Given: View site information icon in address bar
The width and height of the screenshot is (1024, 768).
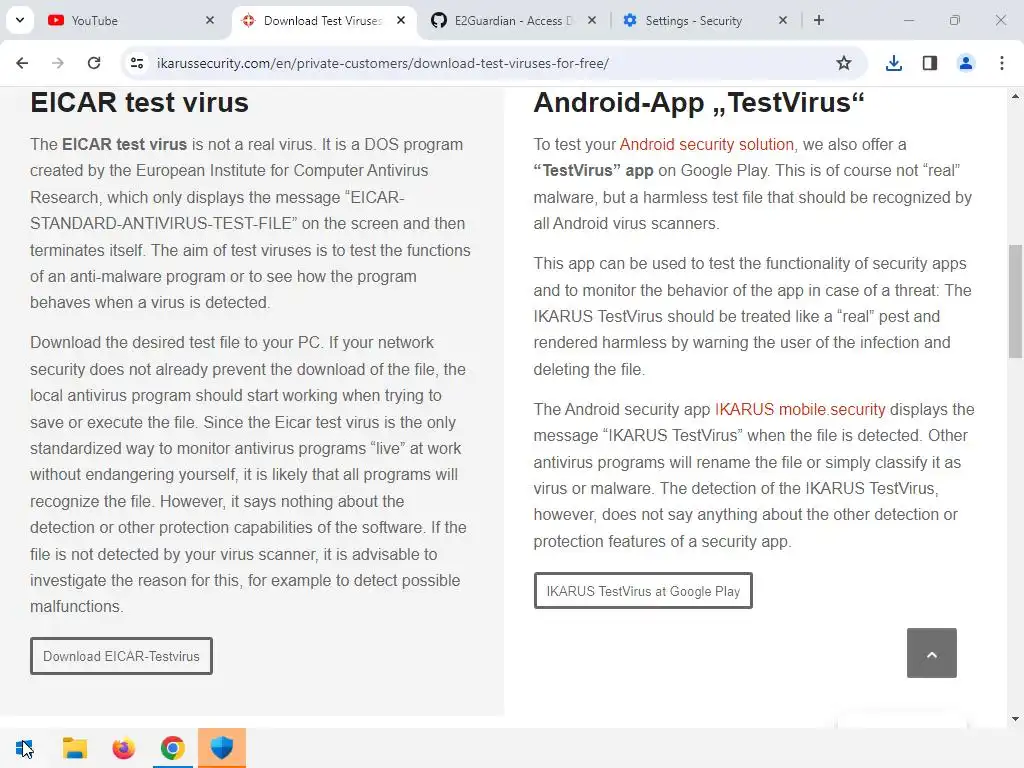Looking at the screenshot, I should tap(137, 63).
